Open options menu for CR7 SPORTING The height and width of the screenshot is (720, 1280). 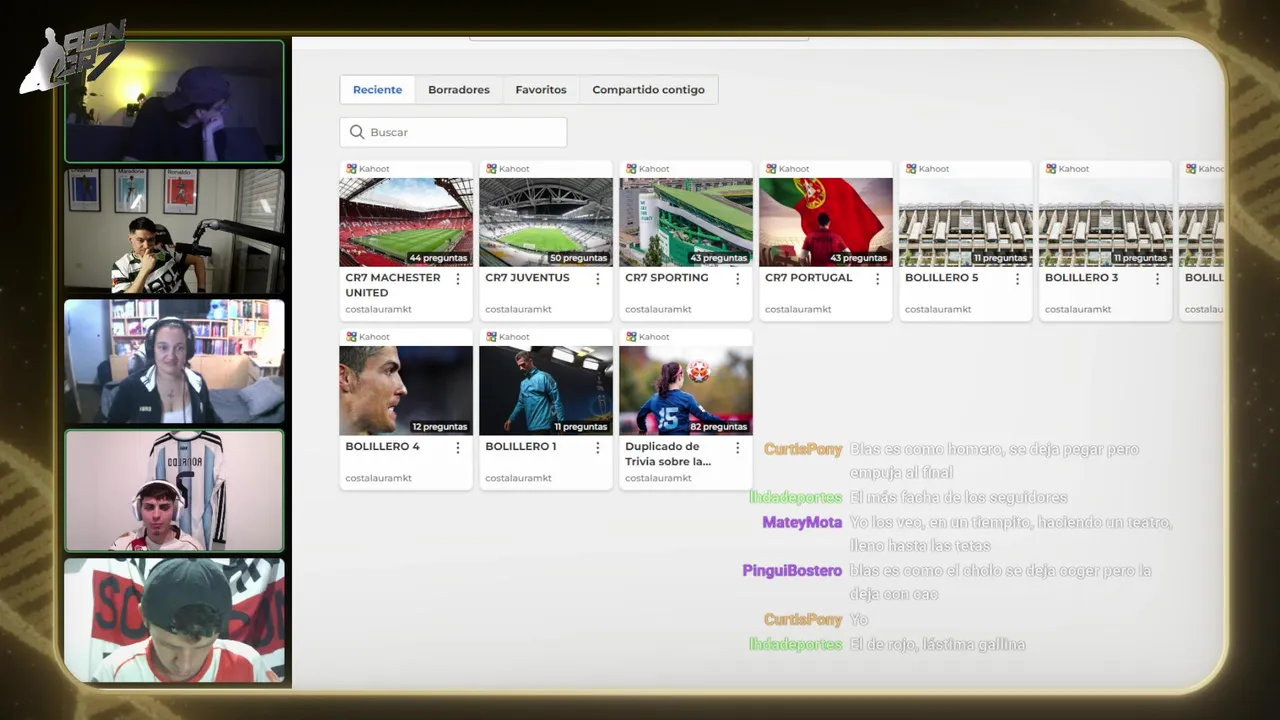tap(738, 279)
